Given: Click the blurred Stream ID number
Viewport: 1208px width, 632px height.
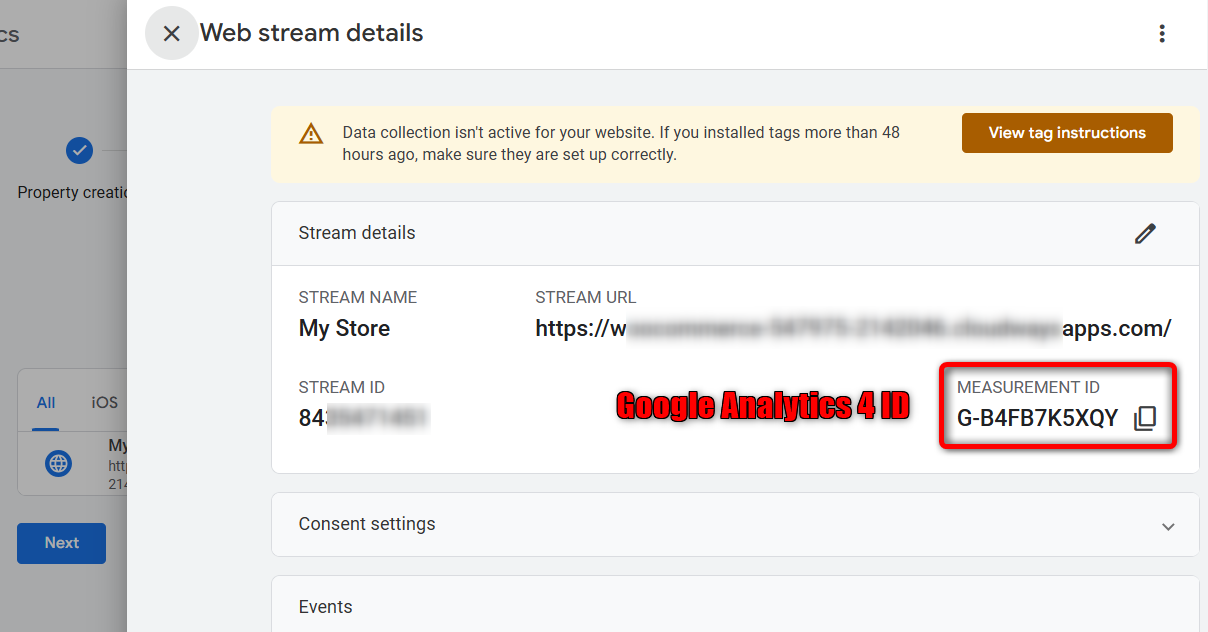Looking at the screenshot, I should click(x=363, y=418).
